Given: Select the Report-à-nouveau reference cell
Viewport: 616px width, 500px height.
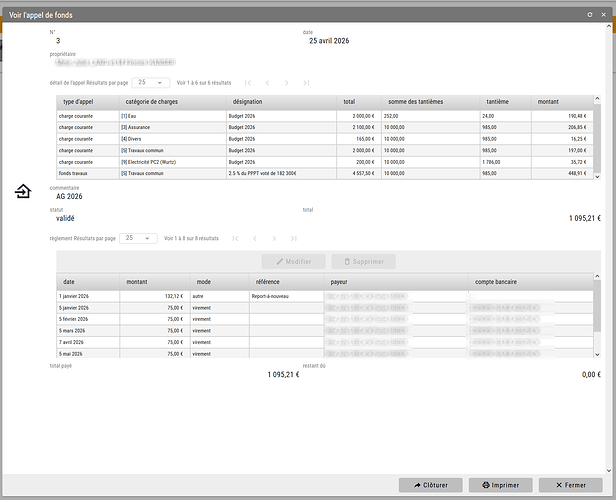Looking at the screenshot, I should click(x=286, y=296).
